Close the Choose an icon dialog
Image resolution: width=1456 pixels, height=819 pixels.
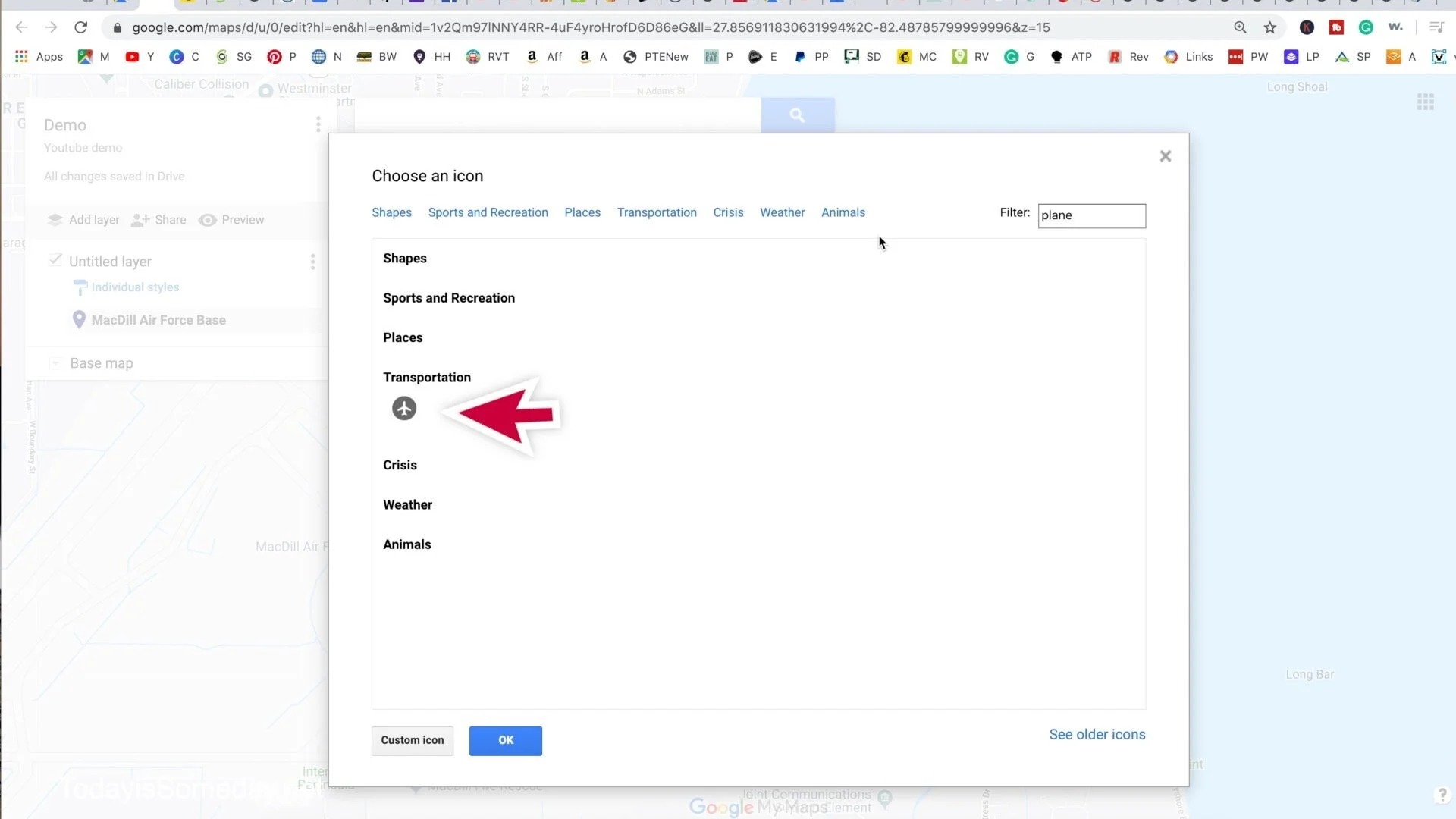point(1166,156)
